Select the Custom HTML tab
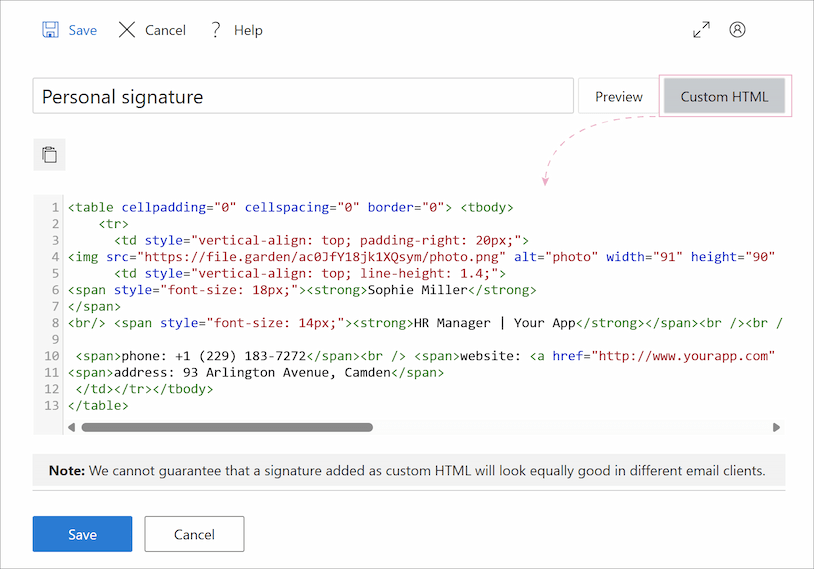 724,96
